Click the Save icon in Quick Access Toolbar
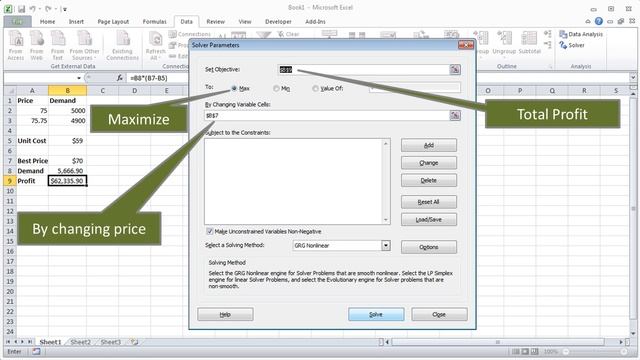 21,9
